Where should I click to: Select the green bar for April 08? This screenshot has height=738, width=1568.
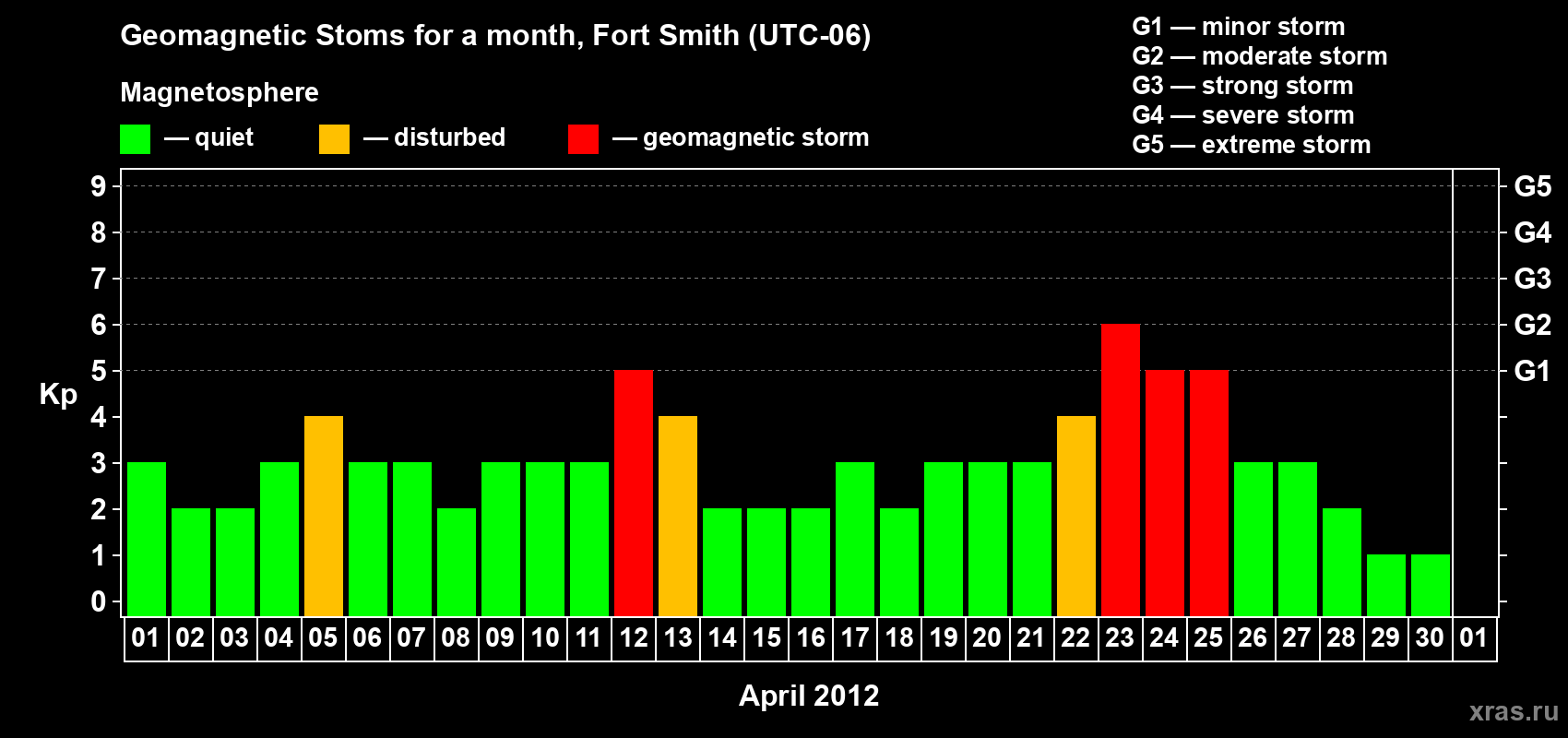[457, 562]
